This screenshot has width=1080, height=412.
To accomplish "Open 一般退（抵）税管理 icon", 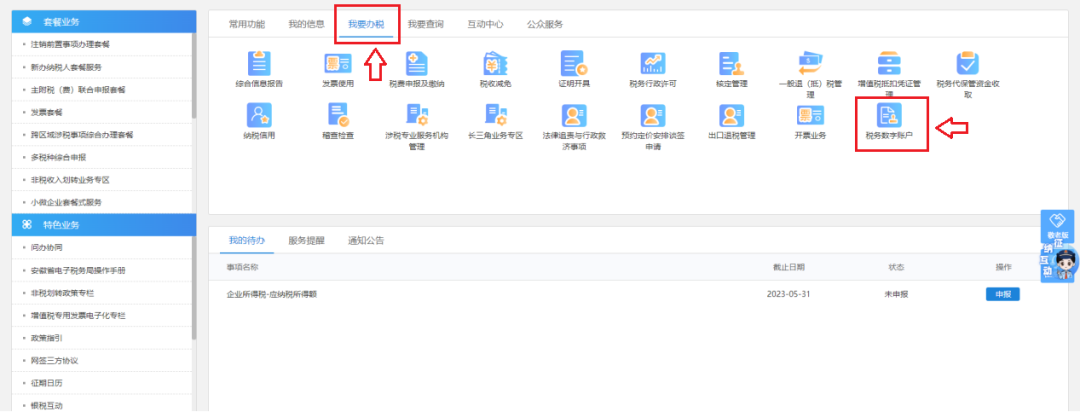I will pos(810,63).
